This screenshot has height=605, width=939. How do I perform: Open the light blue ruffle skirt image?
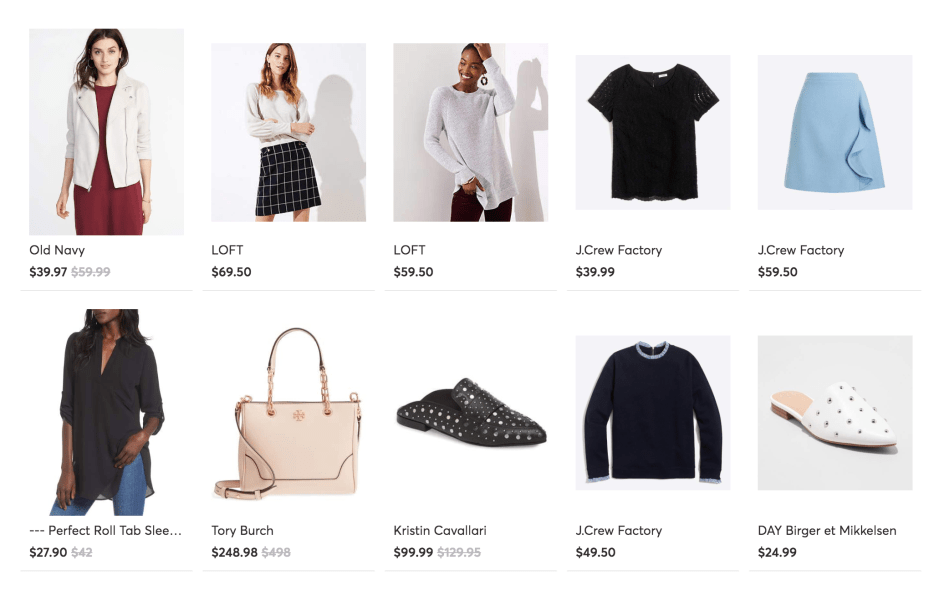(x=834, y=132)
